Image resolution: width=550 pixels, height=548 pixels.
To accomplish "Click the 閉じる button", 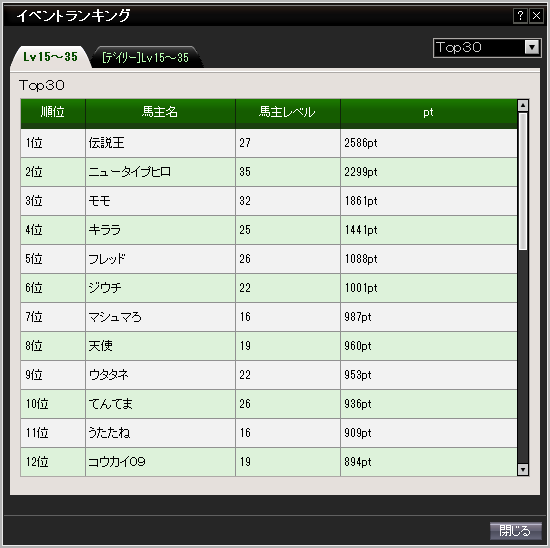I will pos(515,530).
